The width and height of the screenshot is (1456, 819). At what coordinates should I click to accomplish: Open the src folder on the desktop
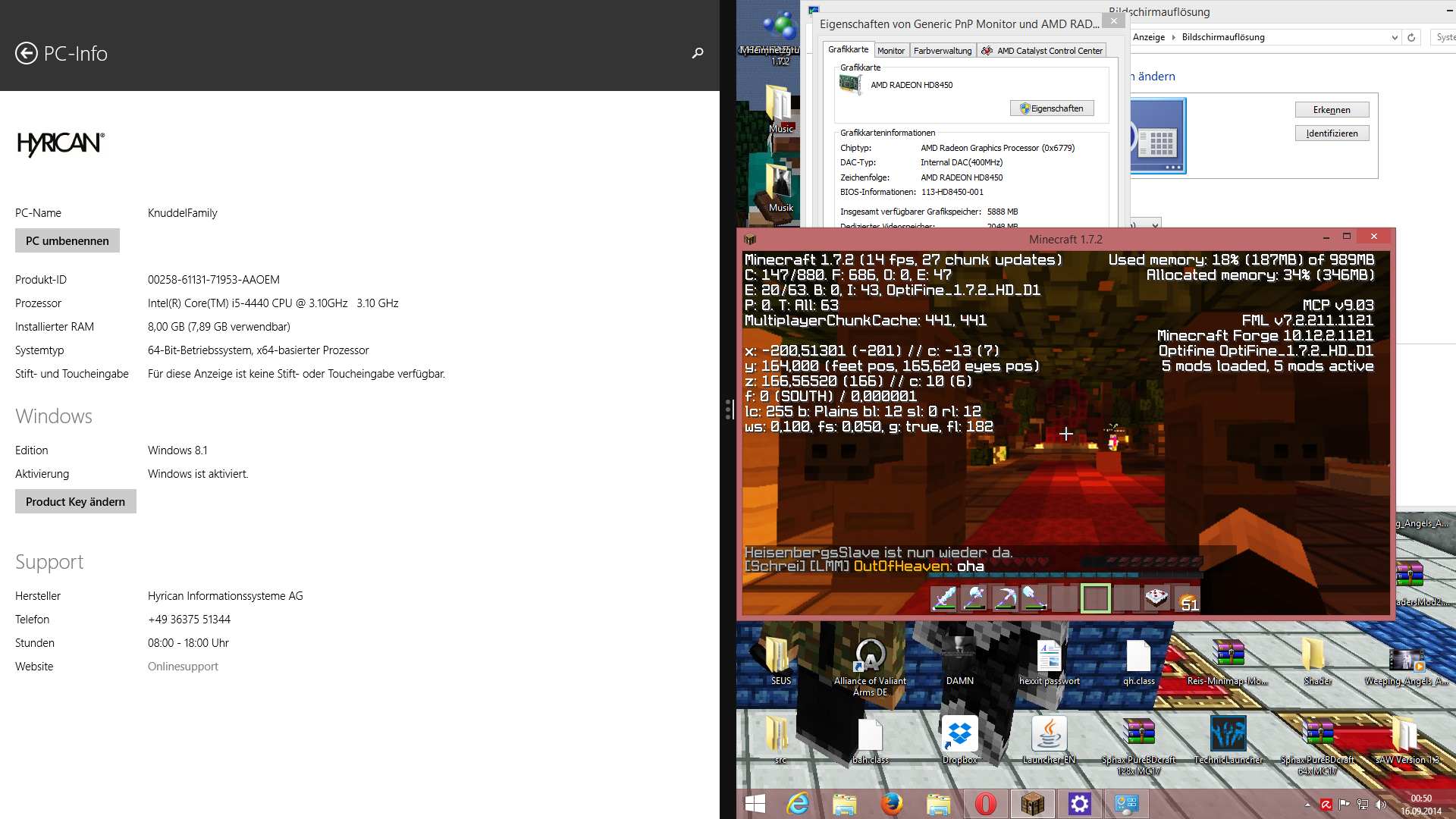[x=780, y=739]
